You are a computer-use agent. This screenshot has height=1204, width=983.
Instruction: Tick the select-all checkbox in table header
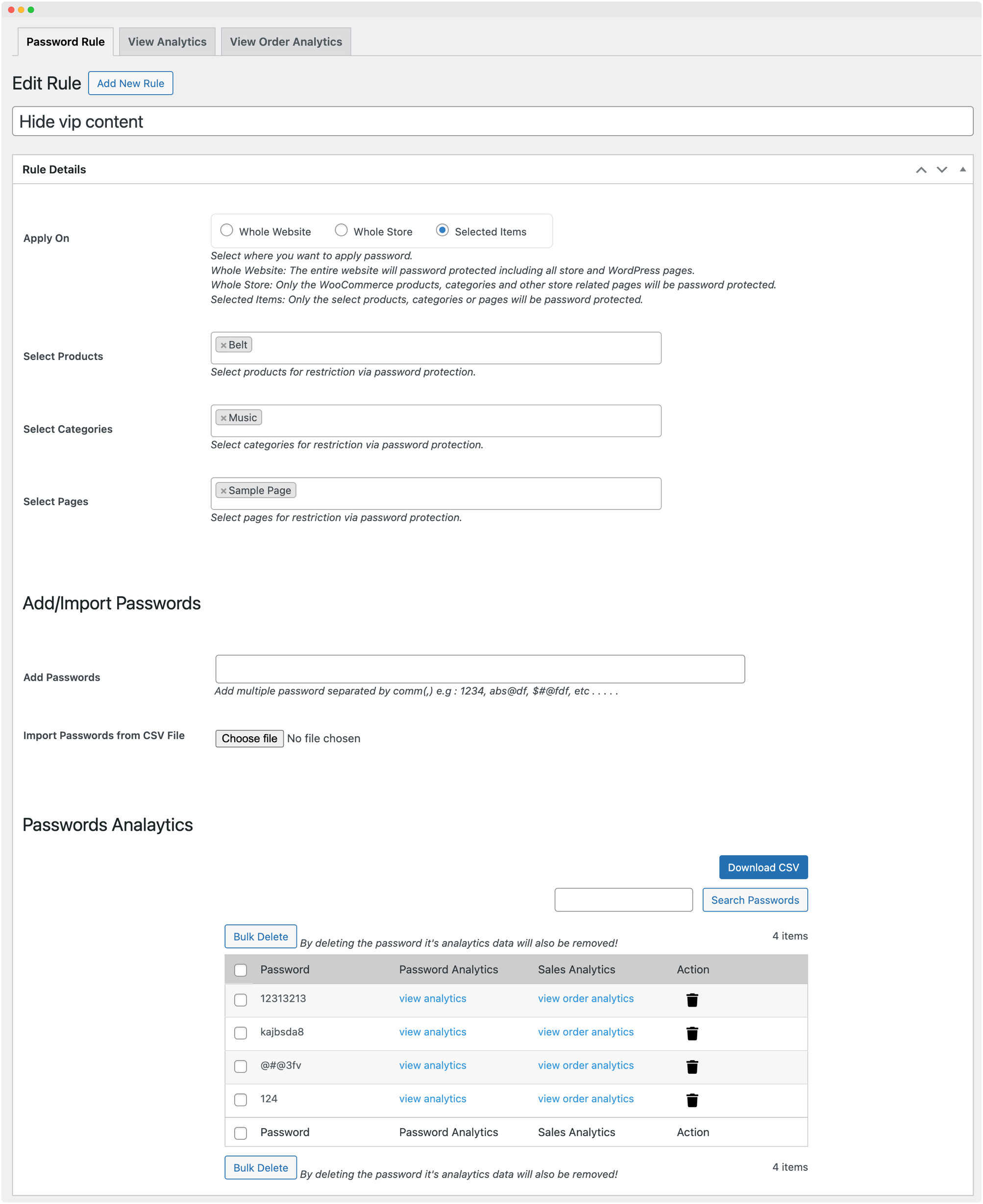point(241,970)
